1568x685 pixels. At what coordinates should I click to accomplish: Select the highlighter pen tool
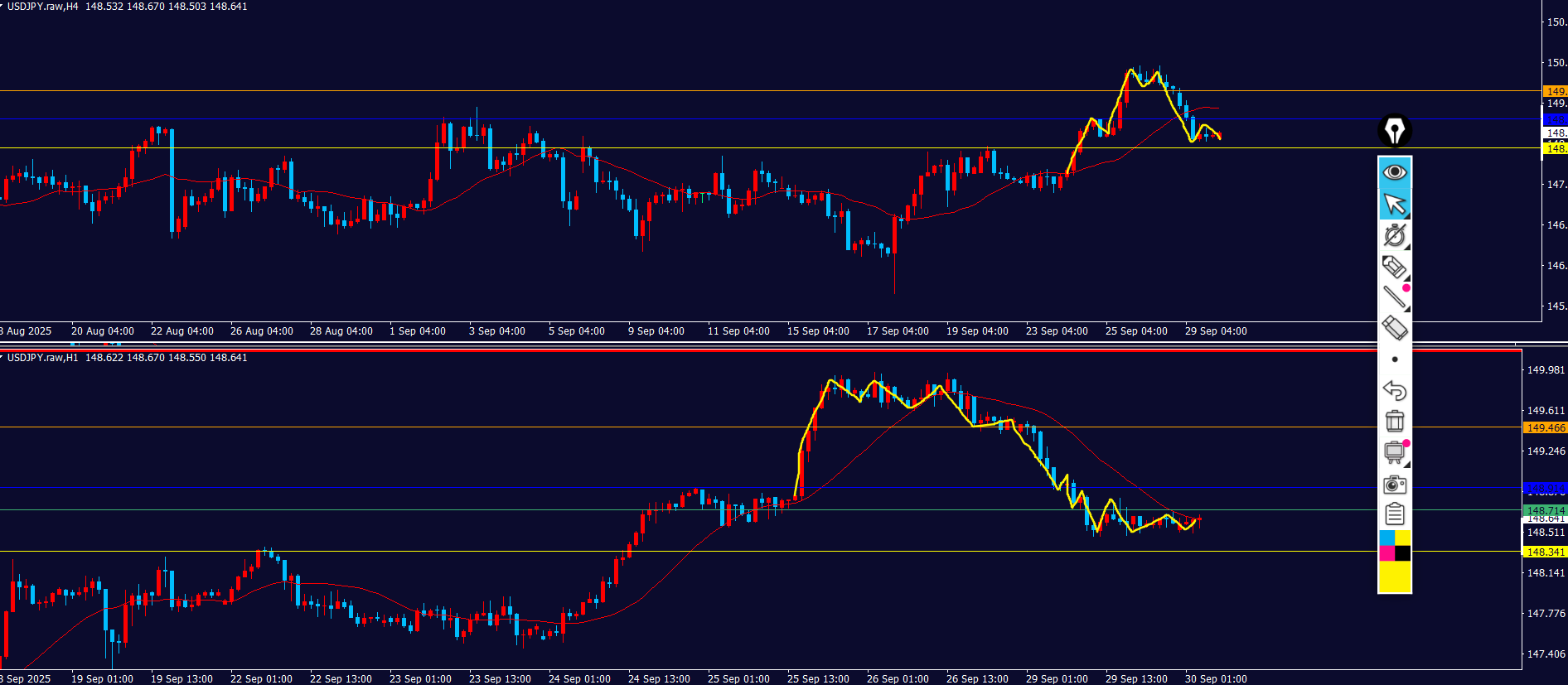[1395, 267]
